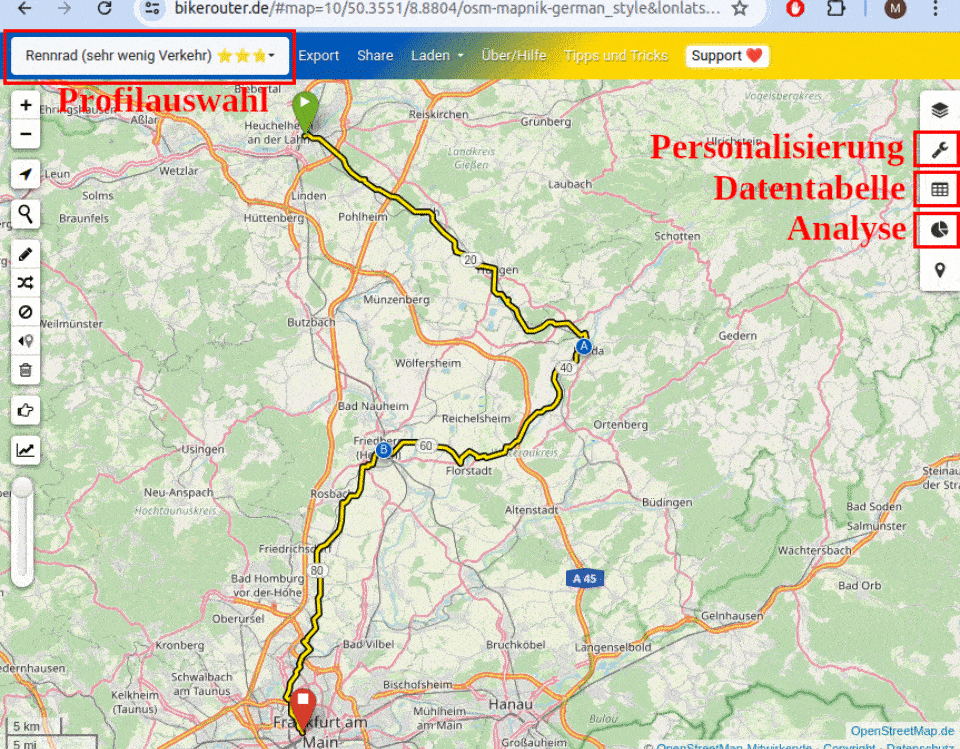Click the locate me arrow icon
The width and height of the screenshot is (960, 749).
point(25,175)
